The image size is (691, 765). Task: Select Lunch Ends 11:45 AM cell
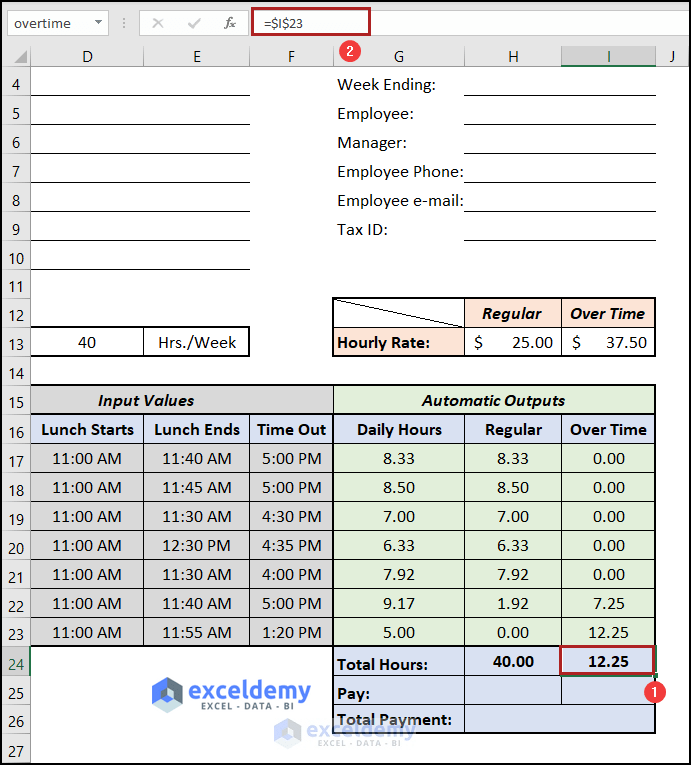[x=197, y=487]
